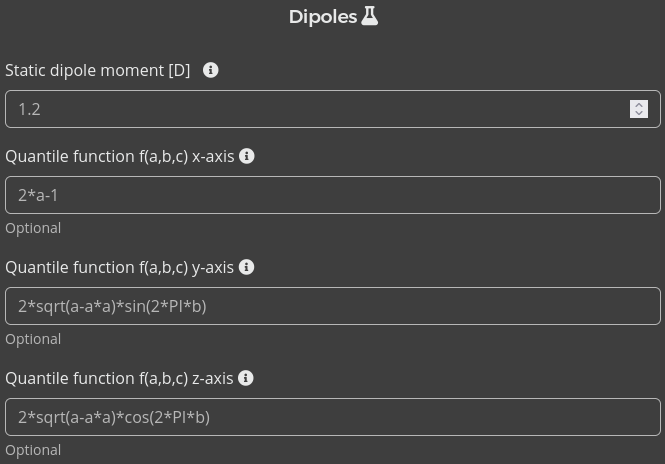This screenshot has width=665, height=464.
Task: Click the Dipoles section heading
Action: (x=322, y=16)
